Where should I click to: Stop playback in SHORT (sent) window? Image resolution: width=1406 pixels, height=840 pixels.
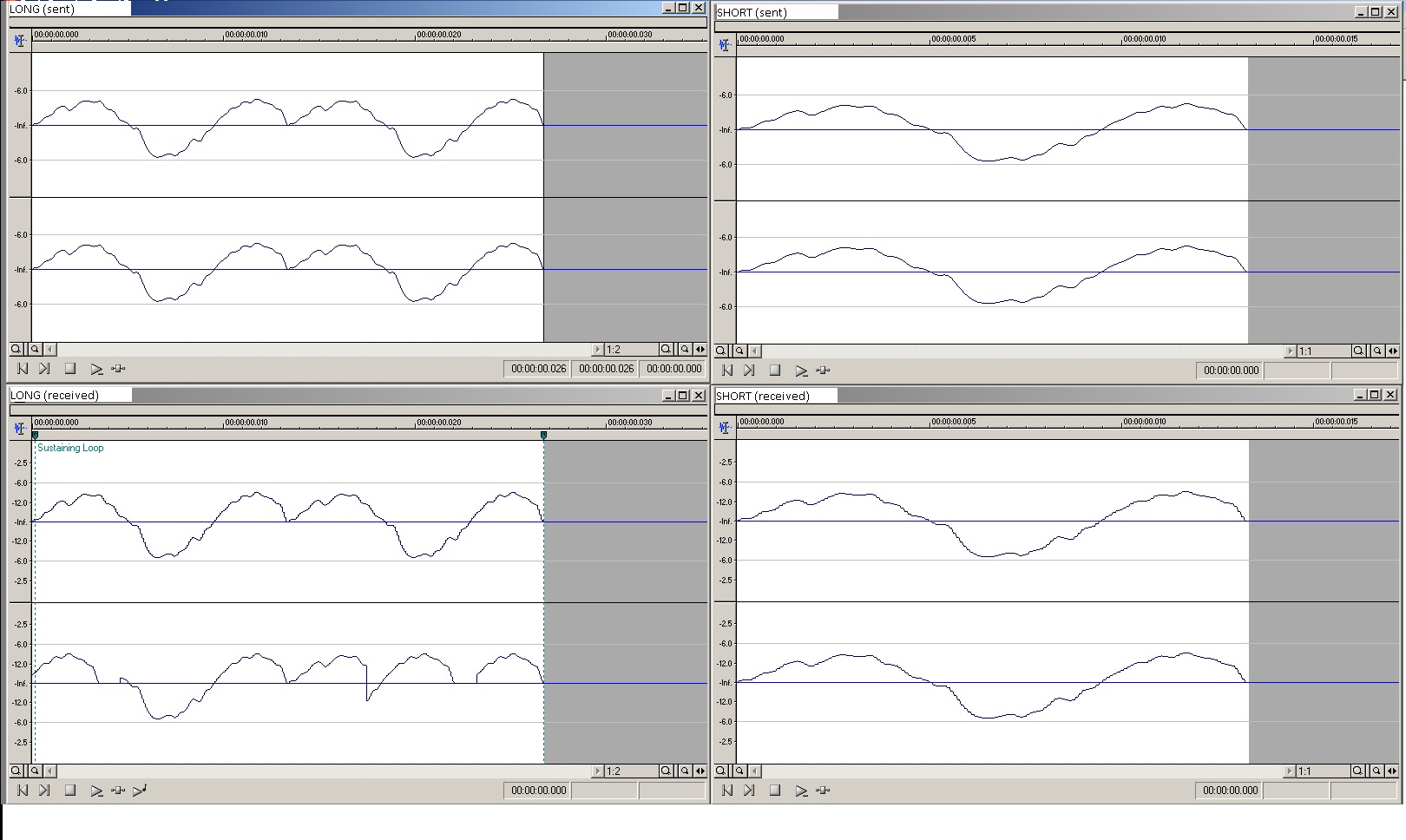(x=775, y=371)
